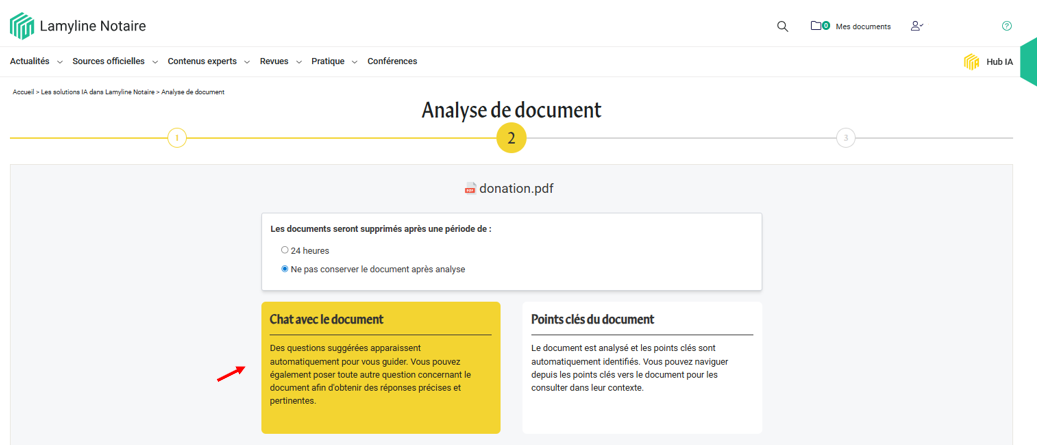Expand the Actualités menu chevron
Screen dimensions: 1037x445
[x=60, y=62]
